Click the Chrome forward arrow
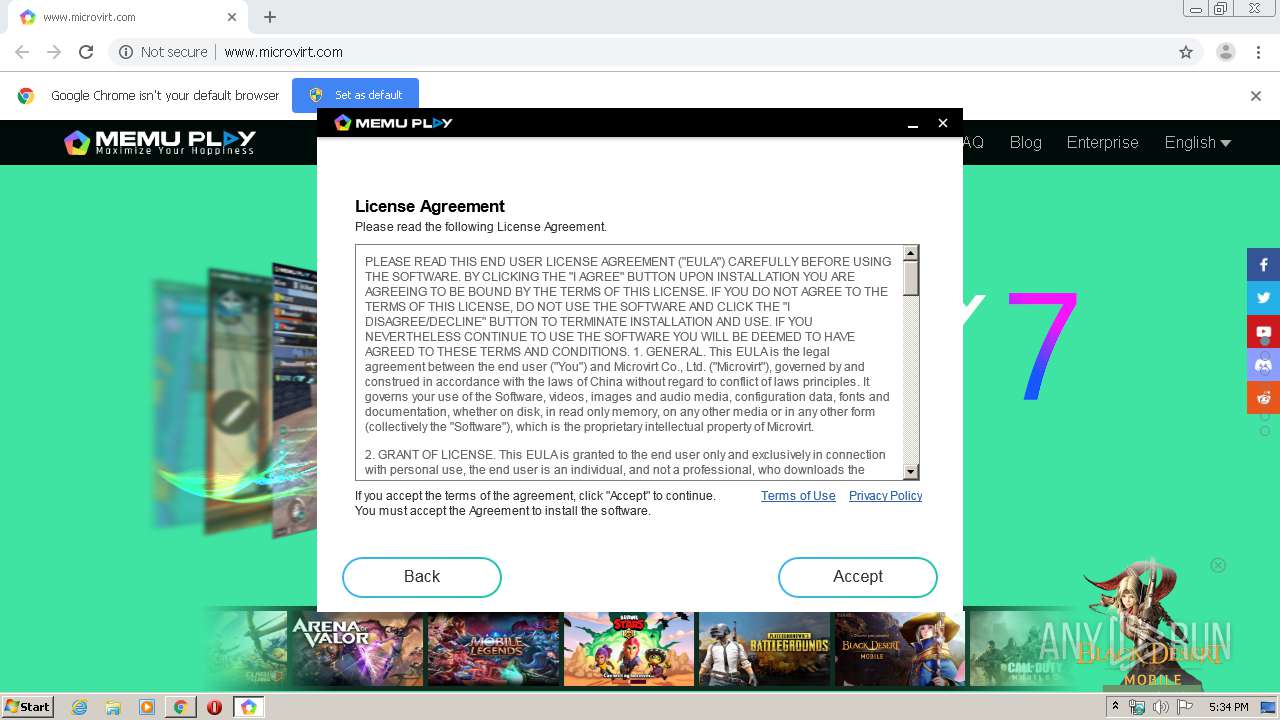 54,52
